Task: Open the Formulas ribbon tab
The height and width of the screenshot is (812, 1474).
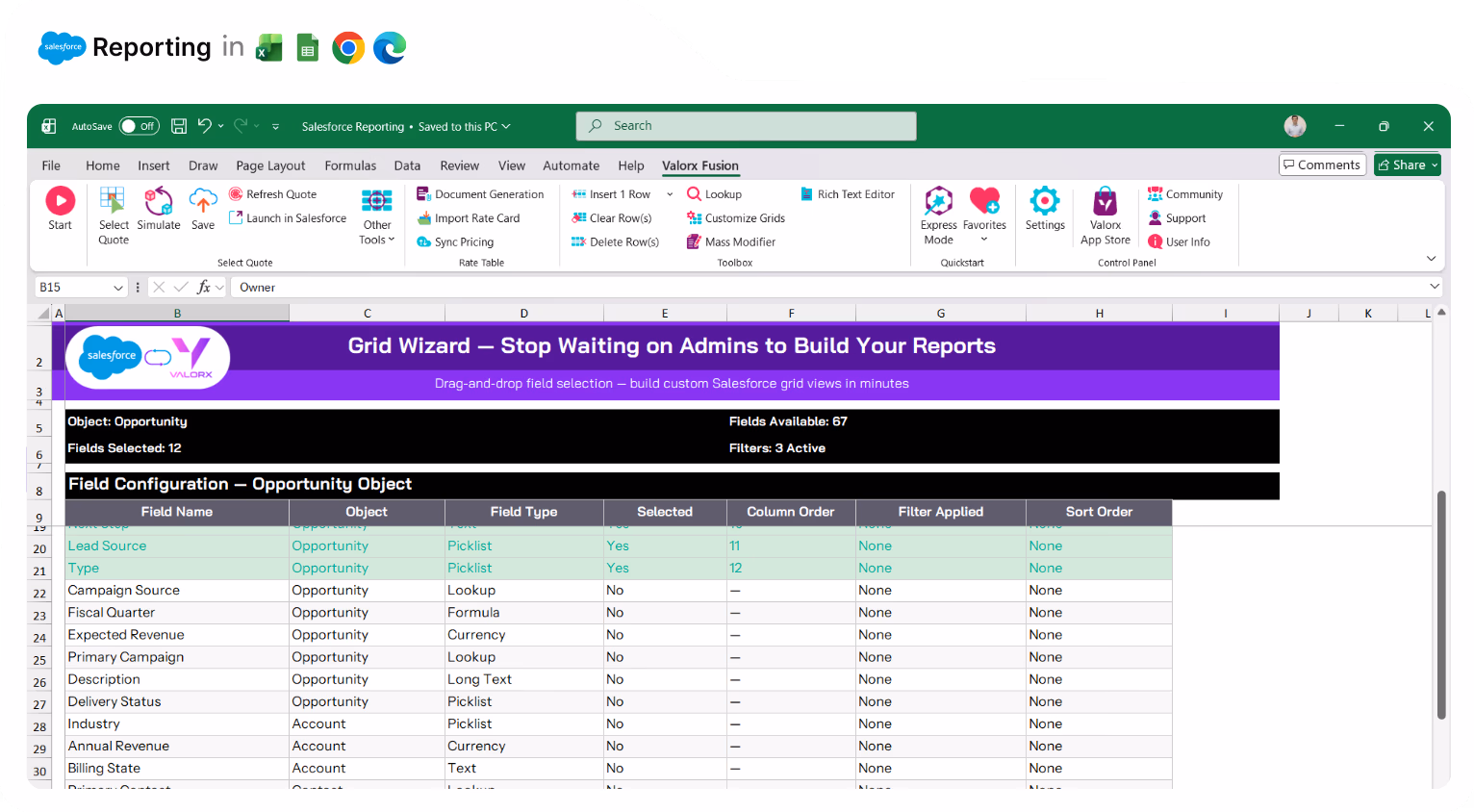Action: [350, 165]
